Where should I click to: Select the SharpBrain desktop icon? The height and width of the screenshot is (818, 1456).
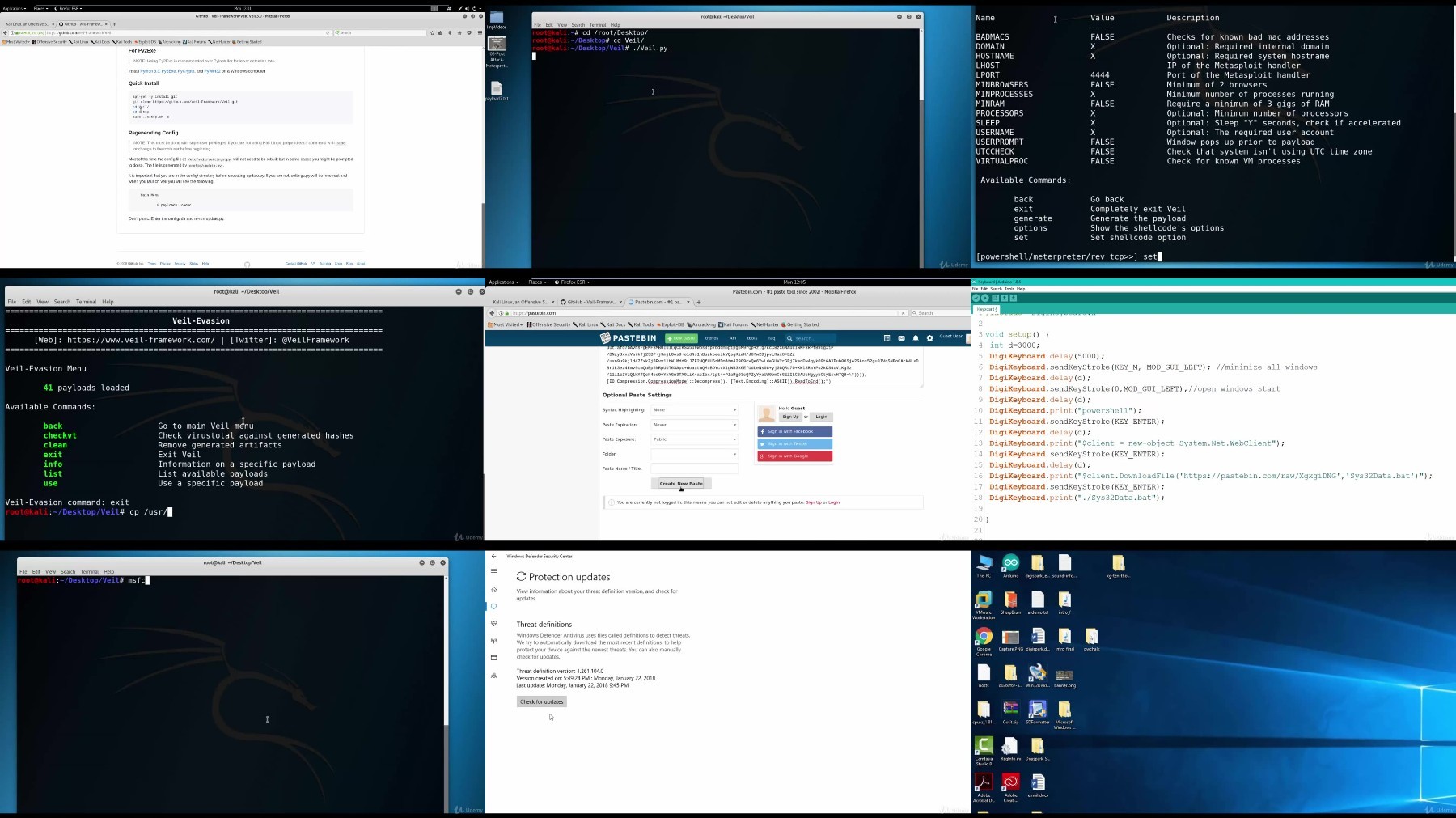[1010, 603]
